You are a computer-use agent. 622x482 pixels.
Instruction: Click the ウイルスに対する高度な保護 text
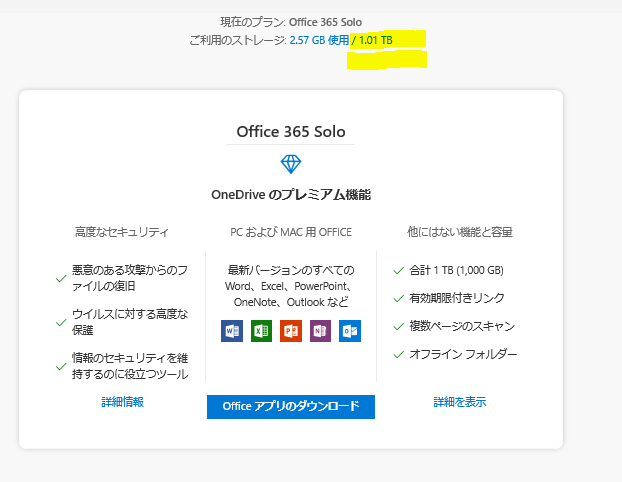tap(130, 322)
